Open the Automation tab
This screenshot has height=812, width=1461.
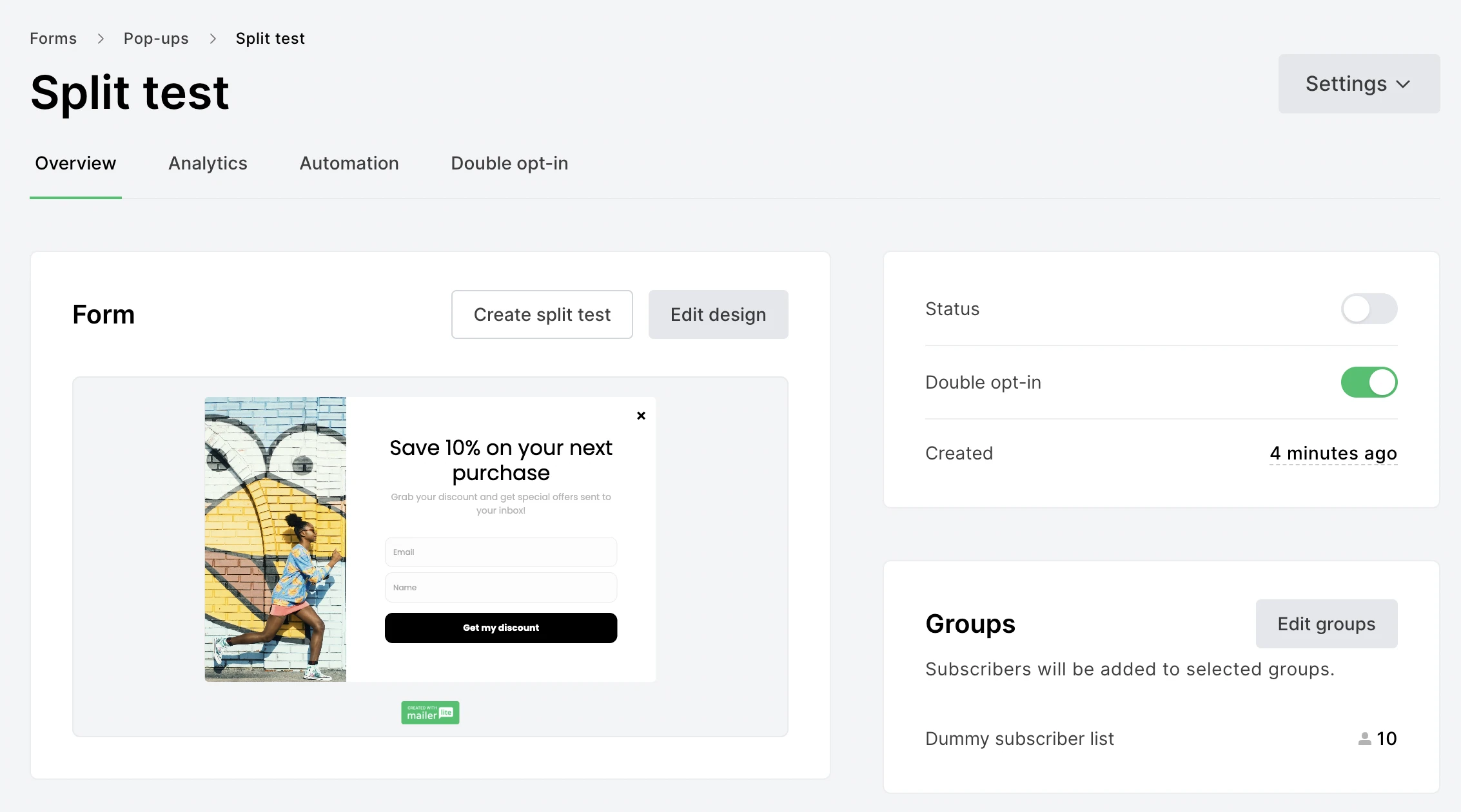[349, 164]
